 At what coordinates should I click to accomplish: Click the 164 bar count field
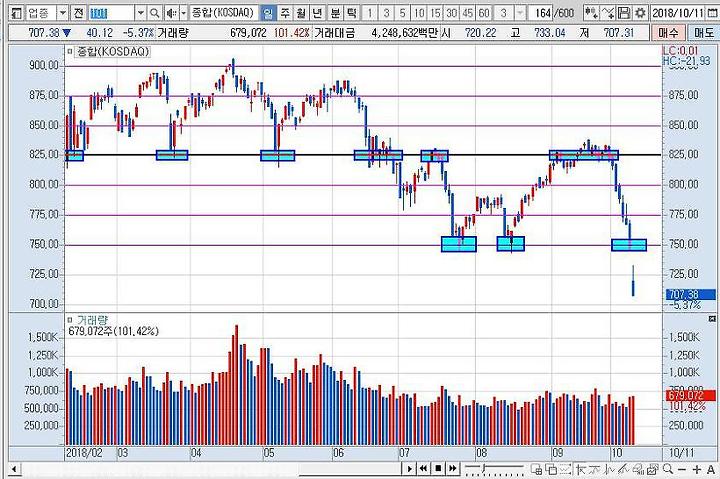(541, 13)
